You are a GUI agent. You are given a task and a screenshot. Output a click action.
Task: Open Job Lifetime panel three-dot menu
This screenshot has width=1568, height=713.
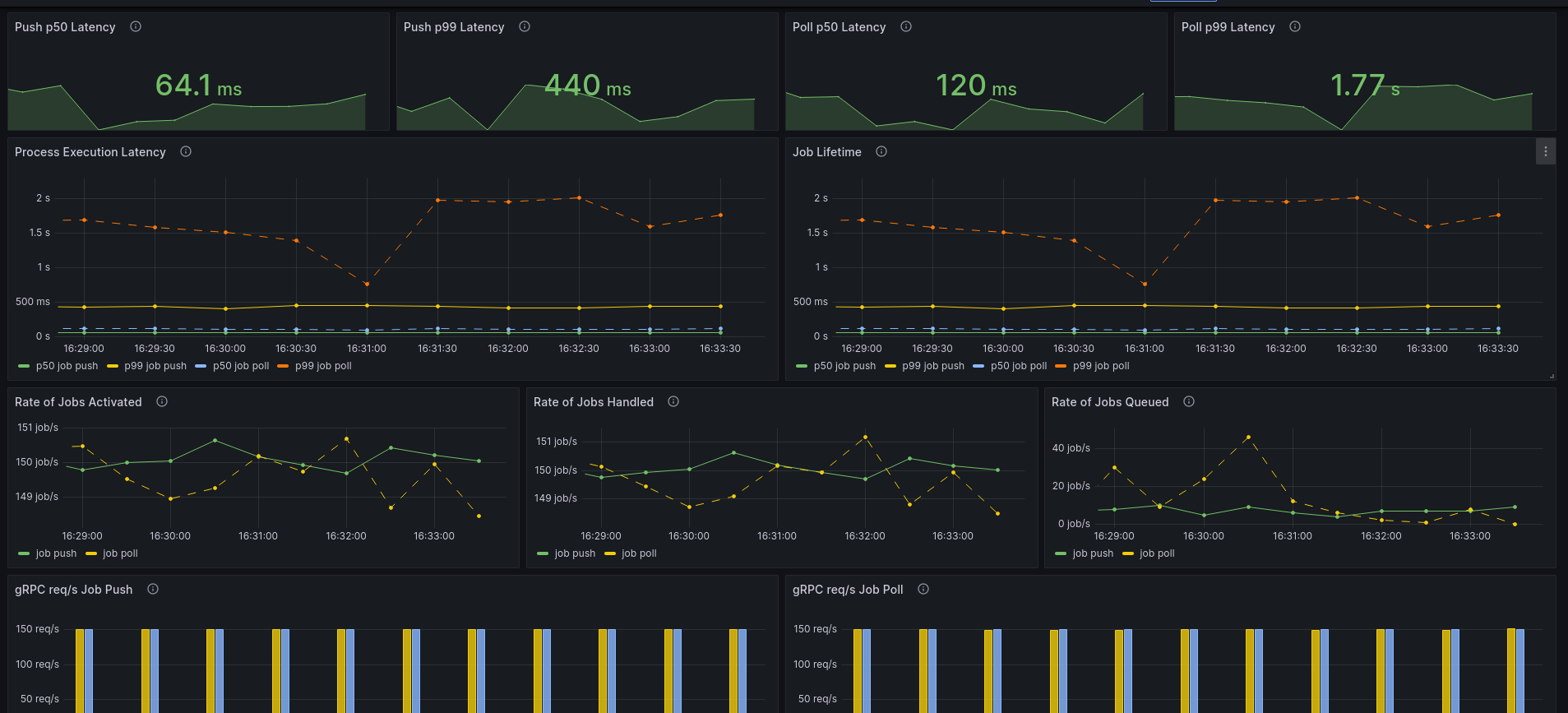click(x=1546, y=151)
